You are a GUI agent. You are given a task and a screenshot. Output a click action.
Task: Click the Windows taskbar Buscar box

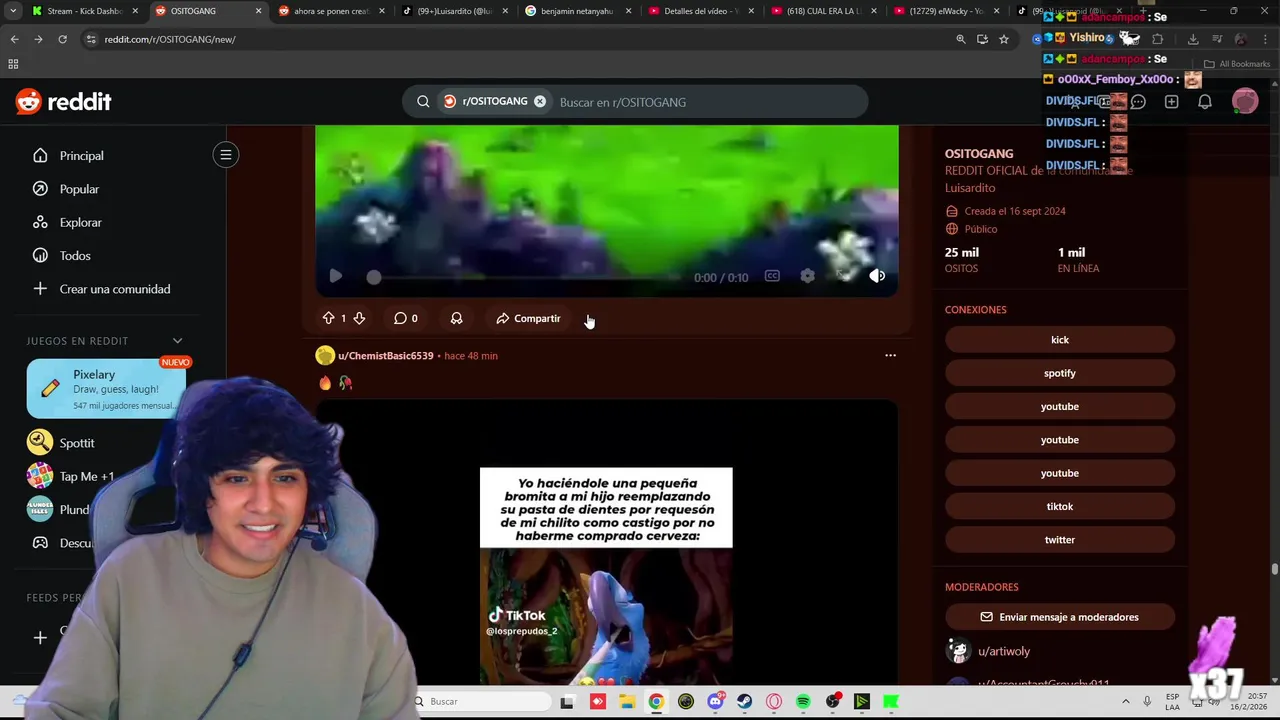482,702
